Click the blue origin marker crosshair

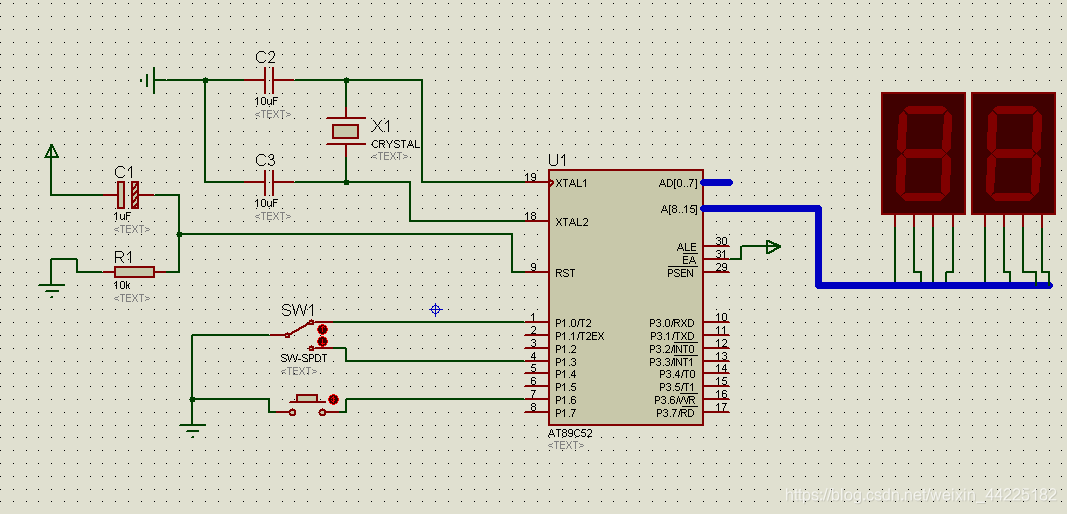[436, 310]
